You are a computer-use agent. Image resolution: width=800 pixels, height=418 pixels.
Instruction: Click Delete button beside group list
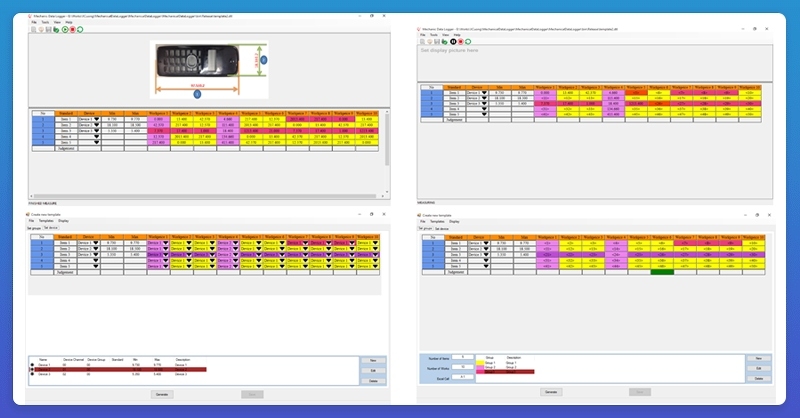(759, 379)
